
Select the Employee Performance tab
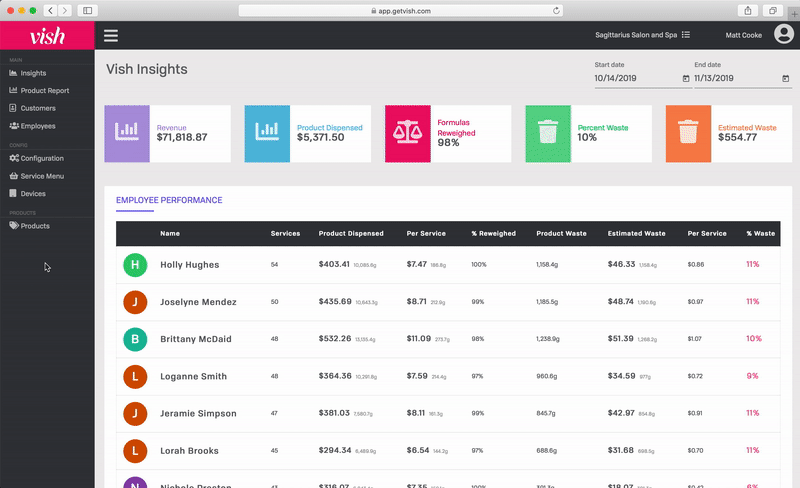click(x=169, y=200)
